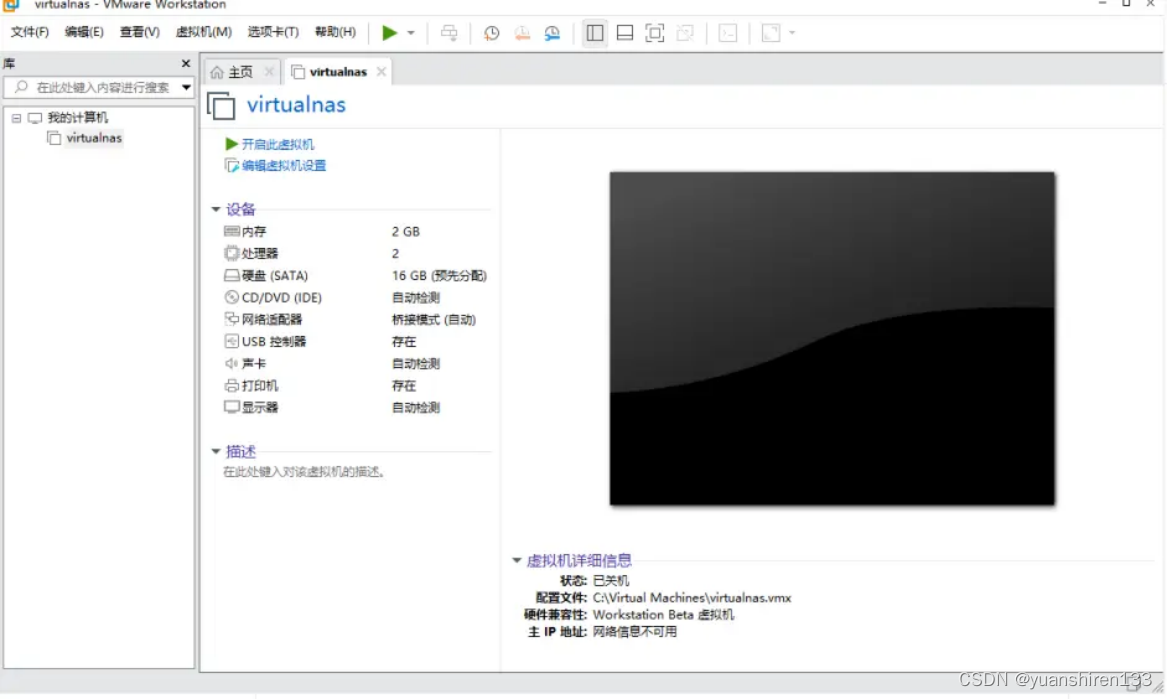Open the power button dropdown arrow

pos(409,33)
